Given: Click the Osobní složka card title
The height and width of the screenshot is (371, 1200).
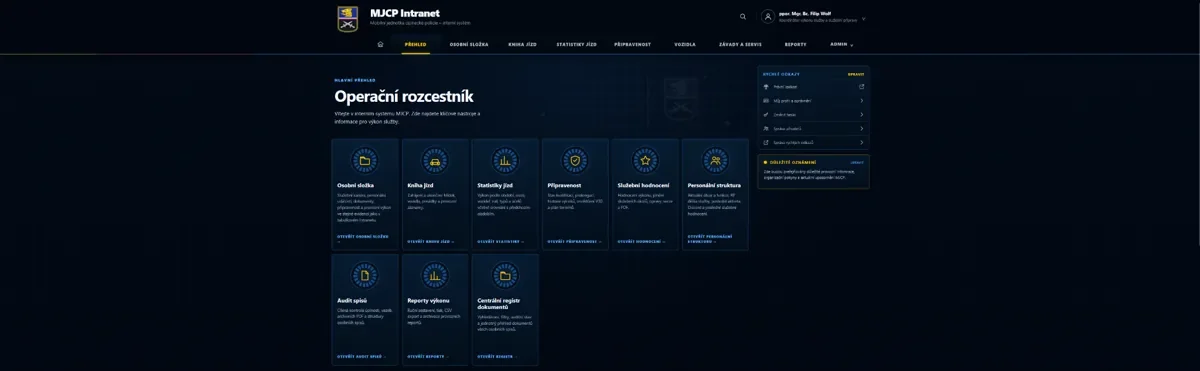Looking at the screenshot, I should 356,185.
